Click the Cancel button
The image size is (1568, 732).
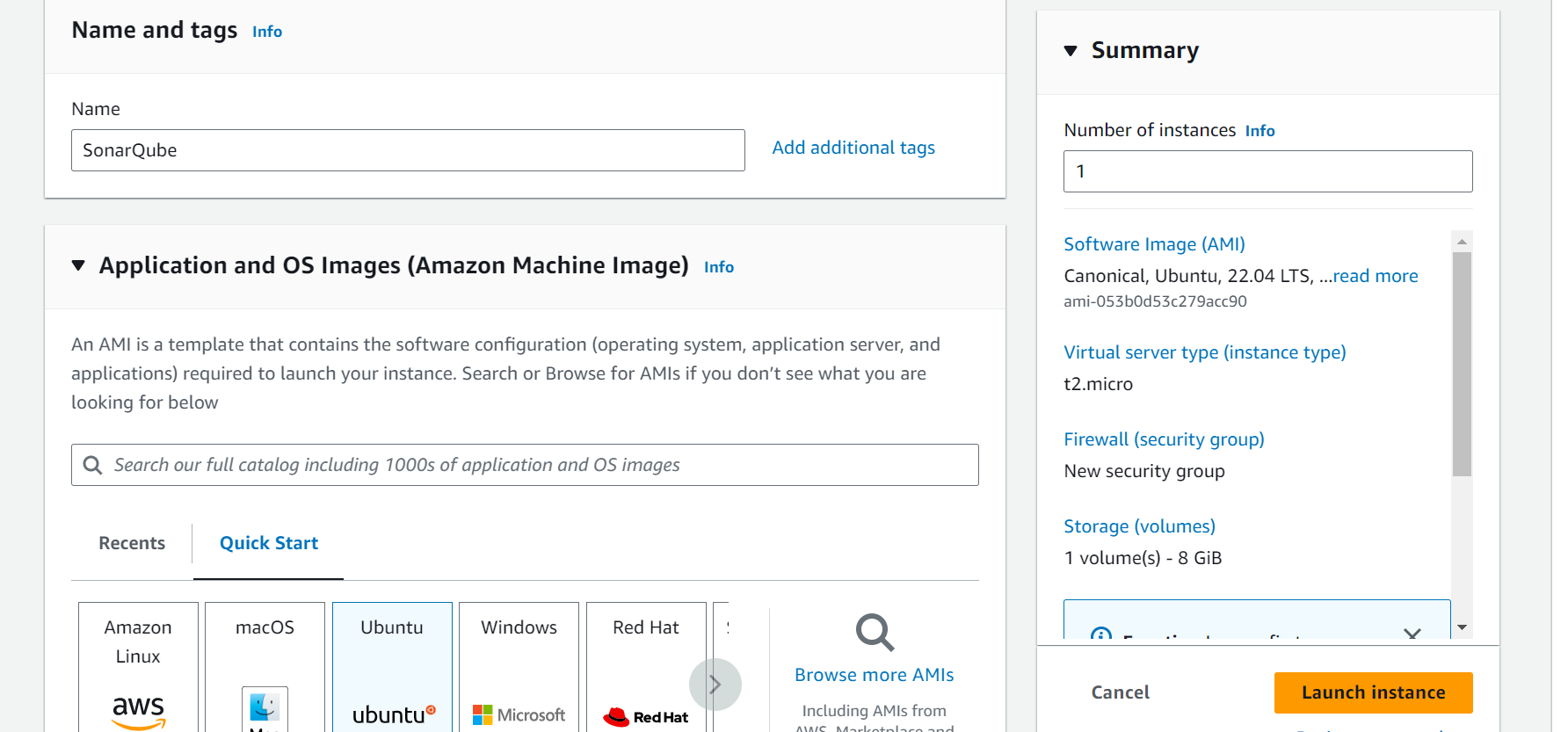1121,692
